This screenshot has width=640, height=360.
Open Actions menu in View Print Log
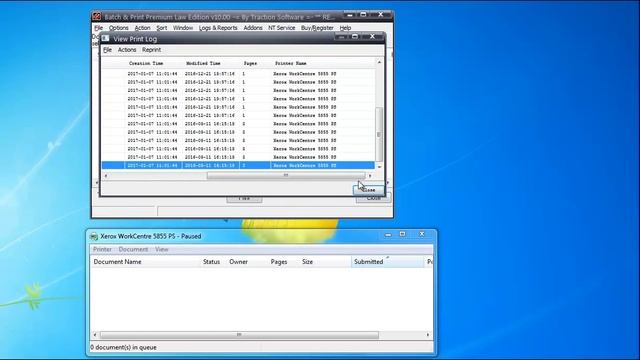pyautogui.click(x=127, y=50)
